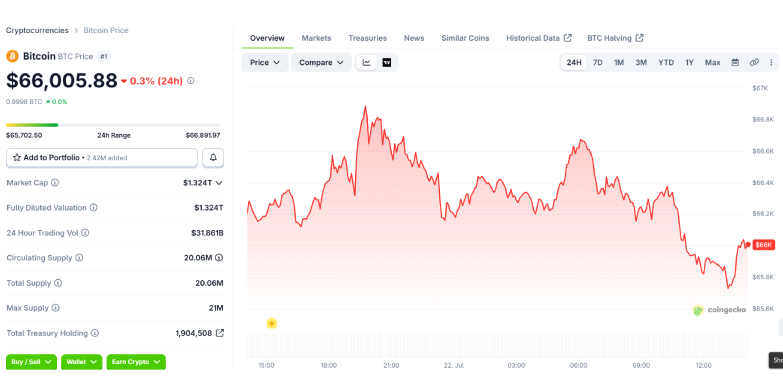Switch to News tab
This screenshot has height=388, width=783.
pyautogui.click(x=414, y=38)
